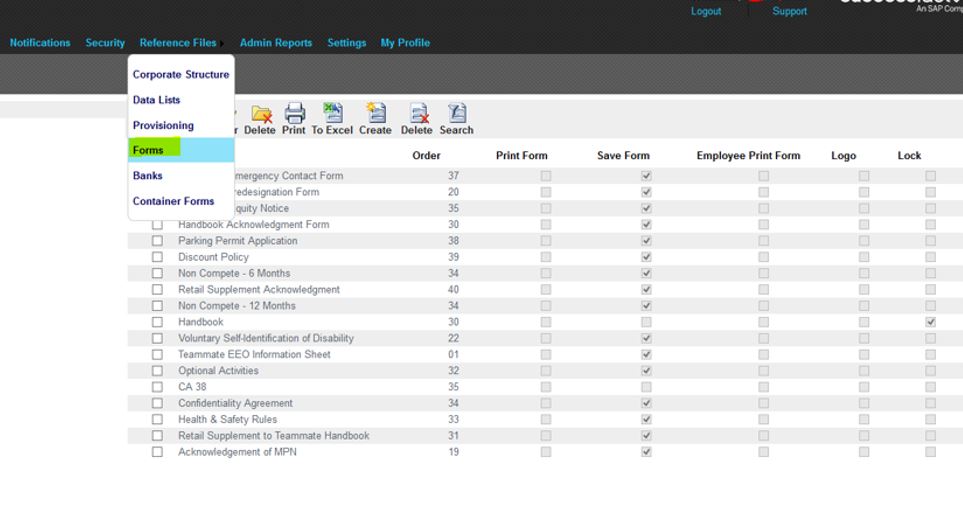Screen dimensions: 963x522
Task: Click the Print printer icon
Action: (x=294, y=119)
